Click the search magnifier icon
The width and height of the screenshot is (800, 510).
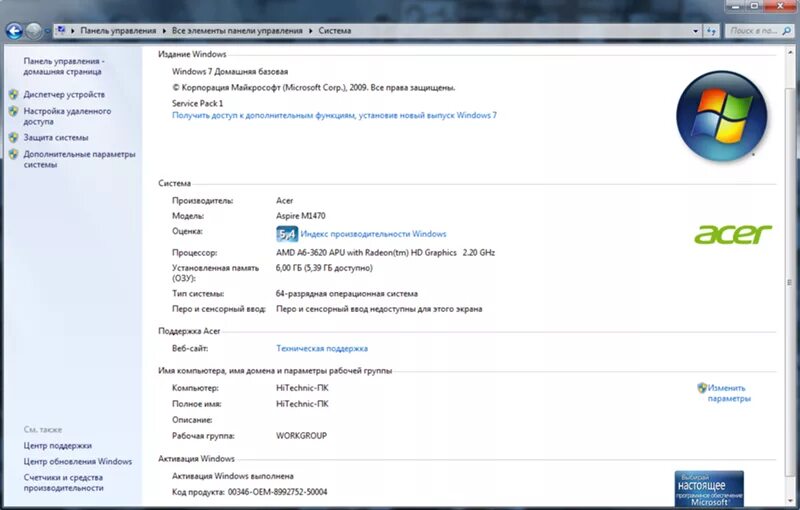(786, 31)
